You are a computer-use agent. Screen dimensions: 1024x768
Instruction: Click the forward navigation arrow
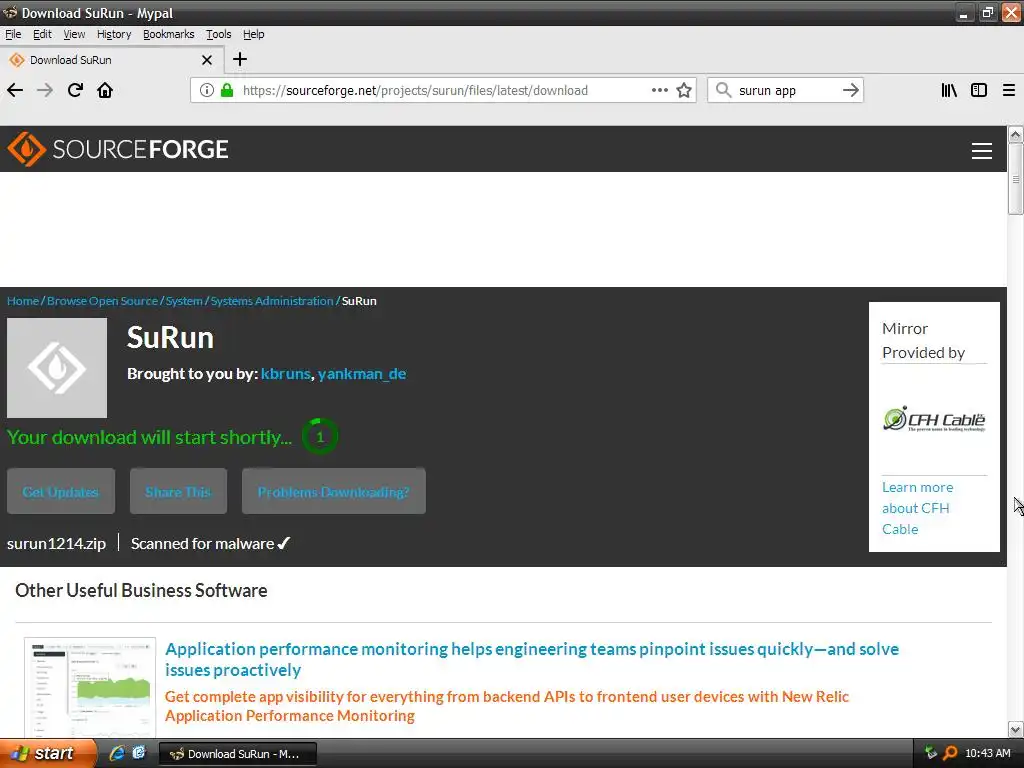tap(45, 90)
